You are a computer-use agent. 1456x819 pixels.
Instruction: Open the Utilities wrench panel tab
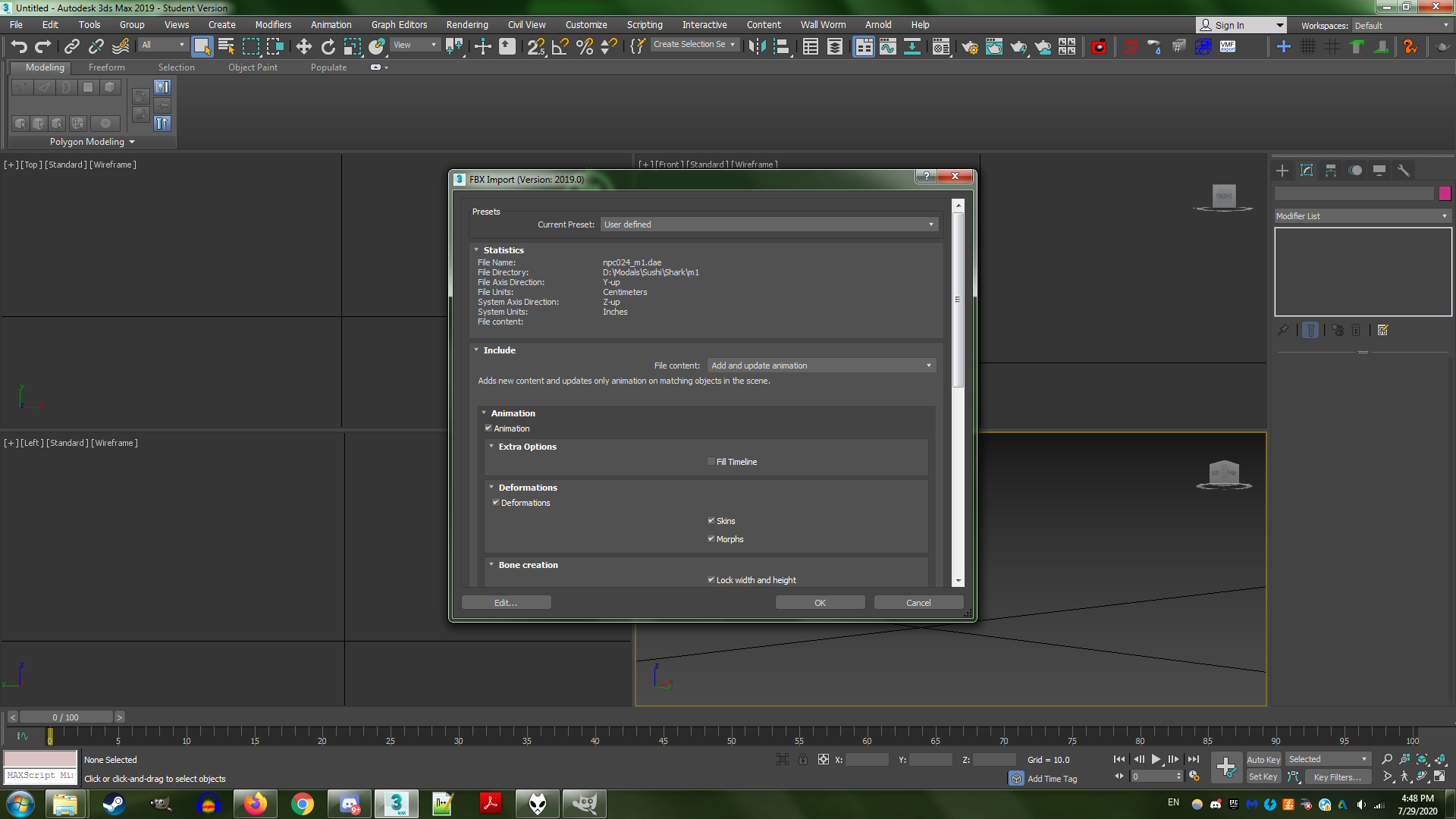click(1404, 171)
